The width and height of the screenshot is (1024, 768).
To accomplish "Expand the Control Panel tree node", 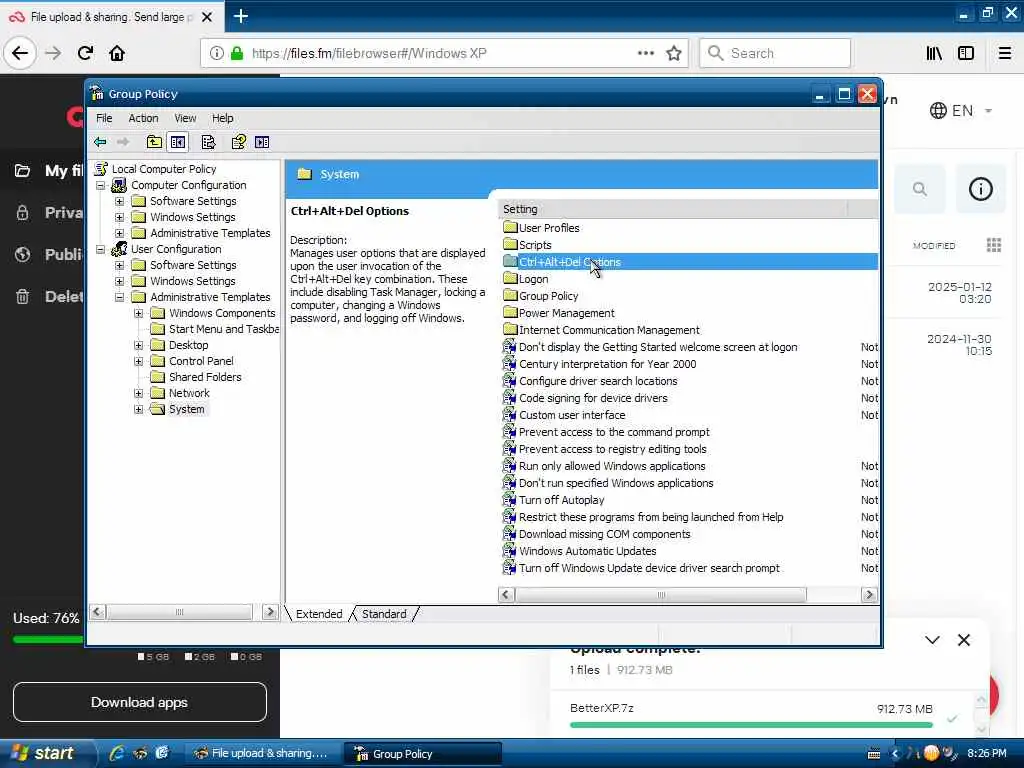I will (138, 361).
